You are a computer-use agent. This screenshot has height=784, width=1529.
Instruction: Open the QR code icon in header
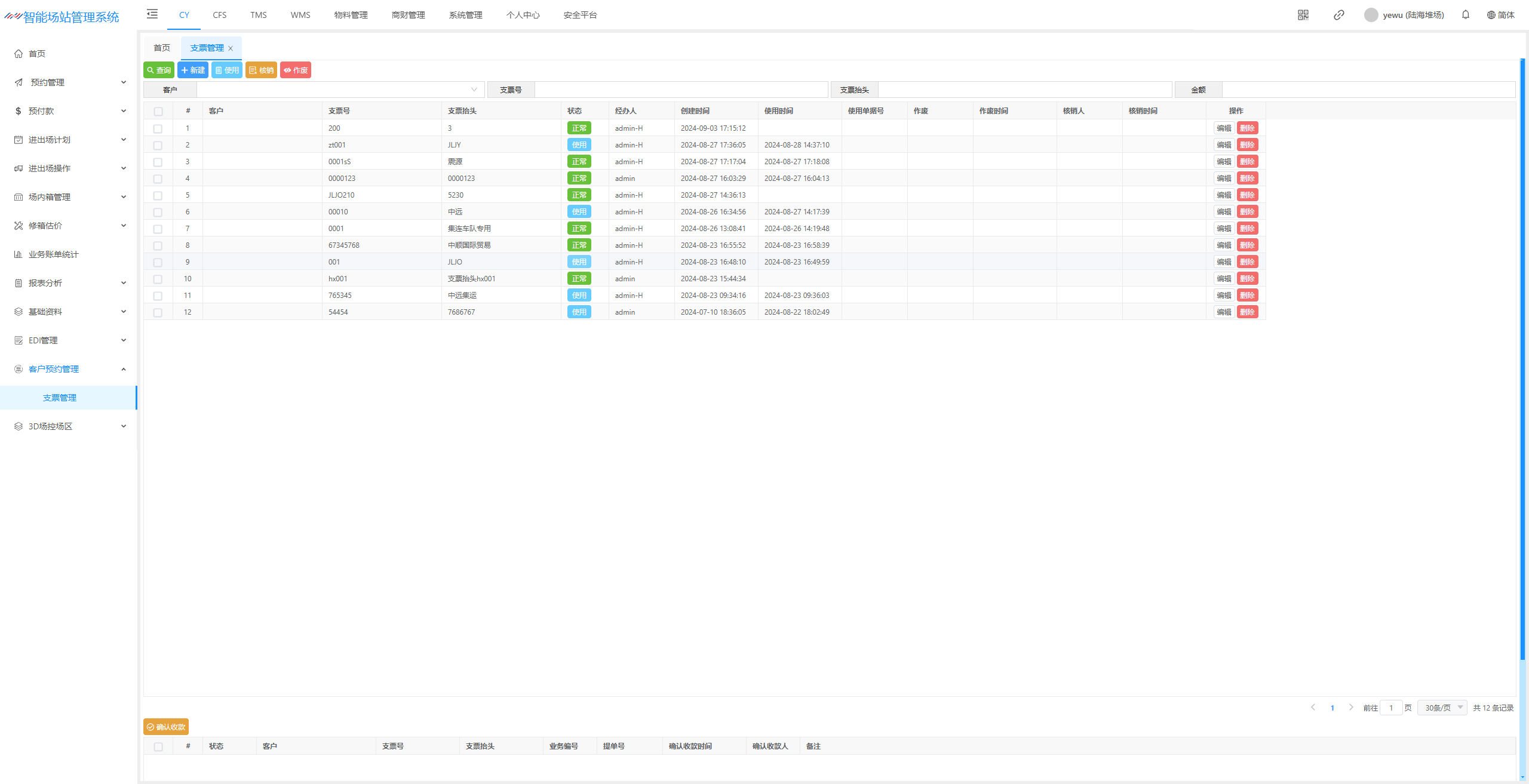pos(1303,15)
